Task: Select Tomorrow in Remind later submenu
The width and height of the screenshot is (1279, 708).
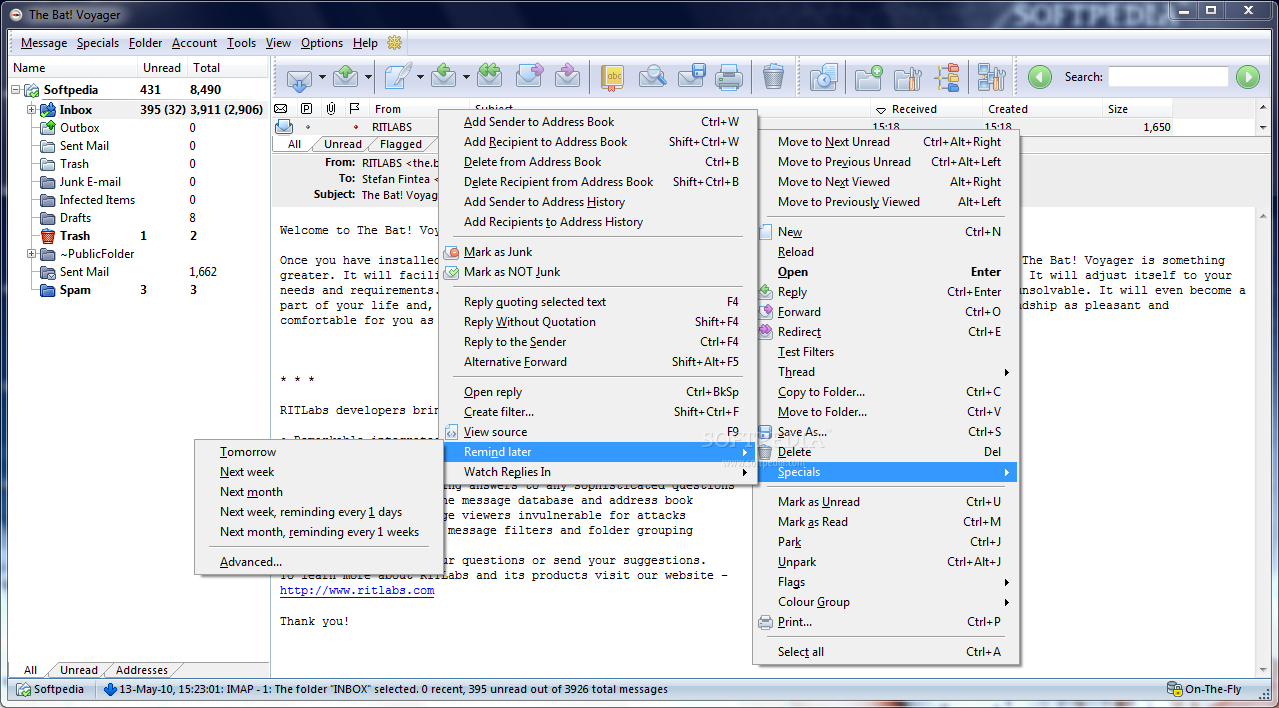Action: tap(319, 452)
